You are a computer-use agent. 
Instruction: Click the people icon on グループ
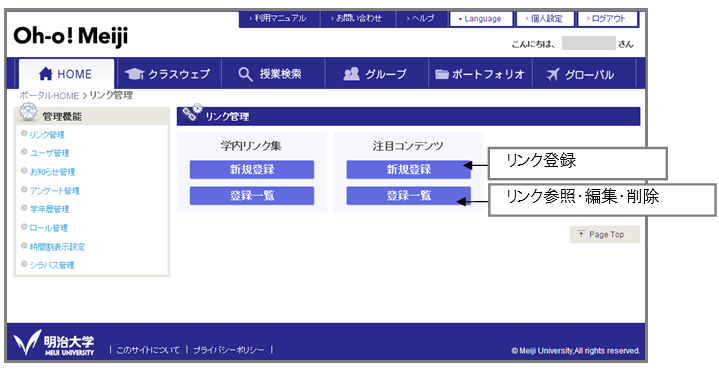(351, 73)
